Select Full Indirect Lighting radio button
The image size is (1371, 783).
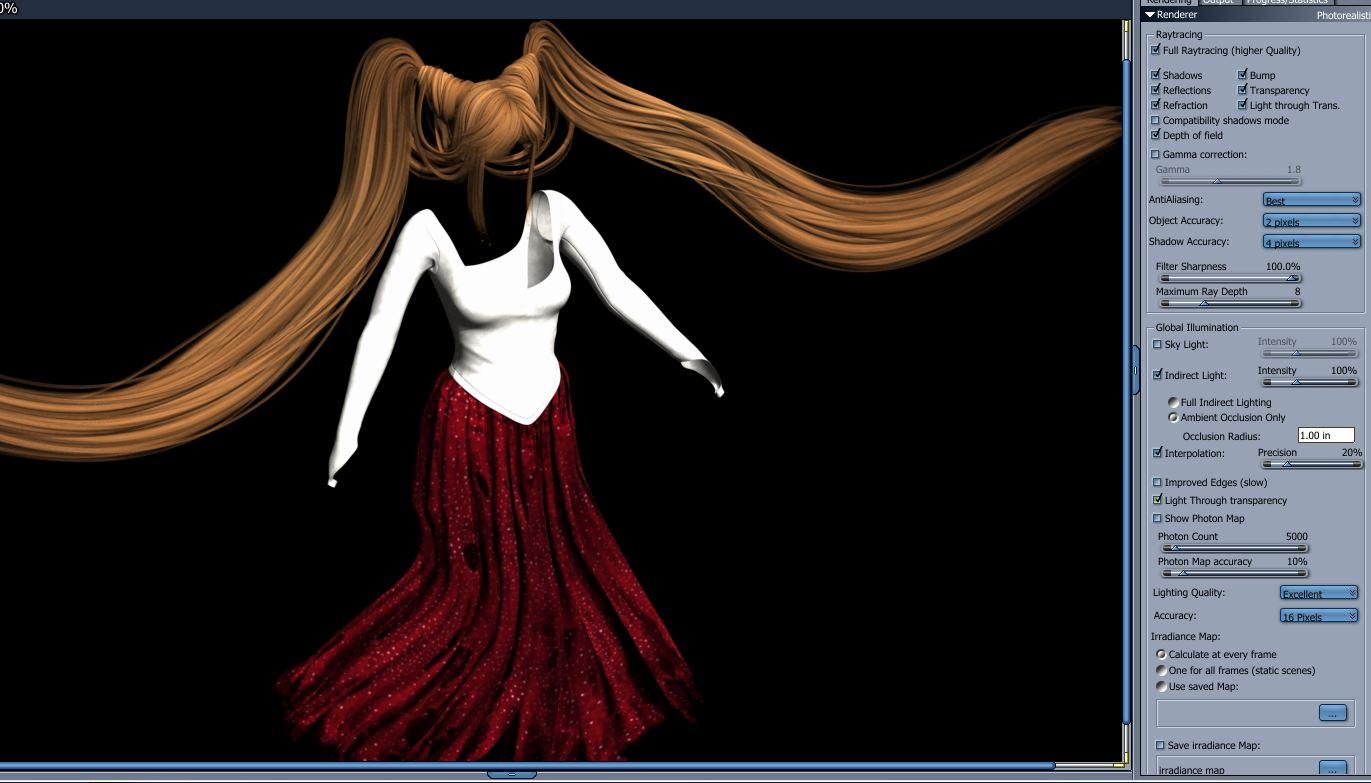(1173, 402)
